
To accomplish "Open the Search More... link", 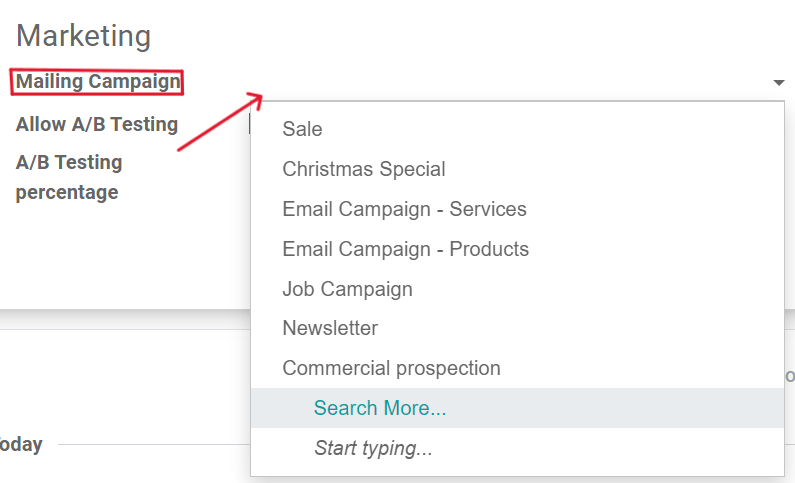I will point(380,408).
